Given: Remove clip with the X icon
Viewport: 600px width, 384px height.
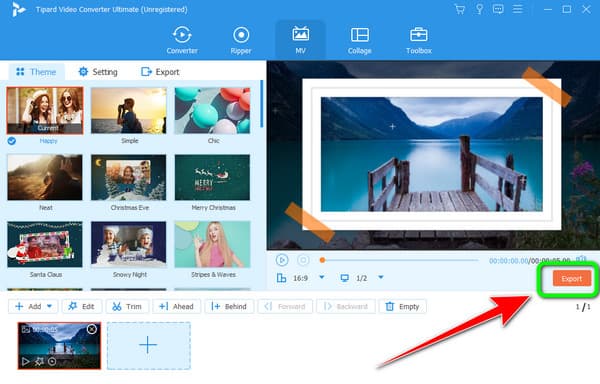Looking at the screenshot, I should (92, 329).
